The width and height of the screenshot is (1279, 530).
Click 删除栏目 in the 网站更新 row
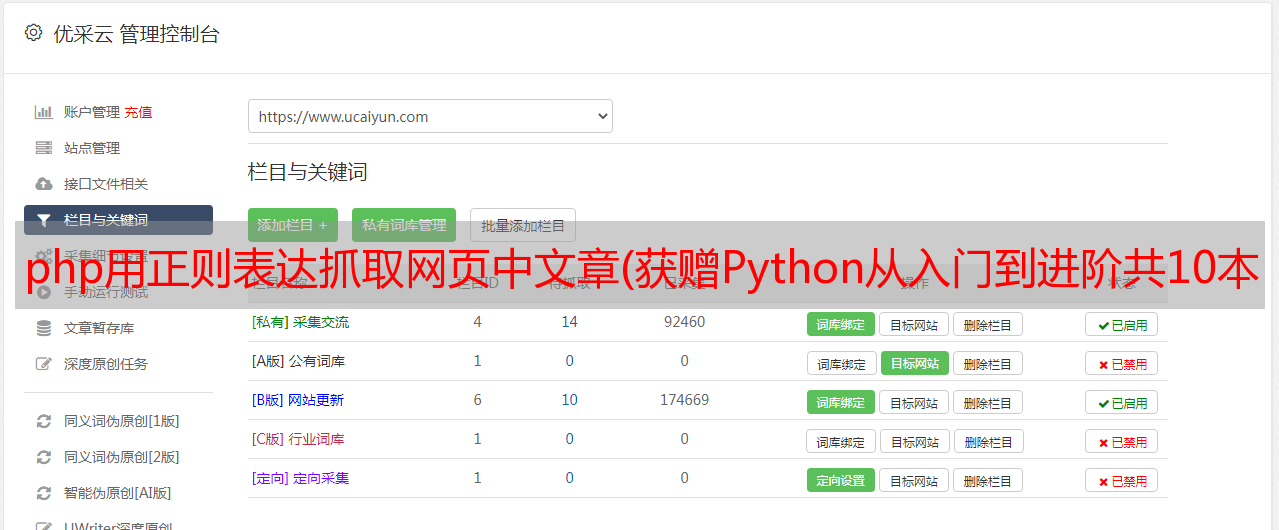pyautogui.click(x=987, y=402)
